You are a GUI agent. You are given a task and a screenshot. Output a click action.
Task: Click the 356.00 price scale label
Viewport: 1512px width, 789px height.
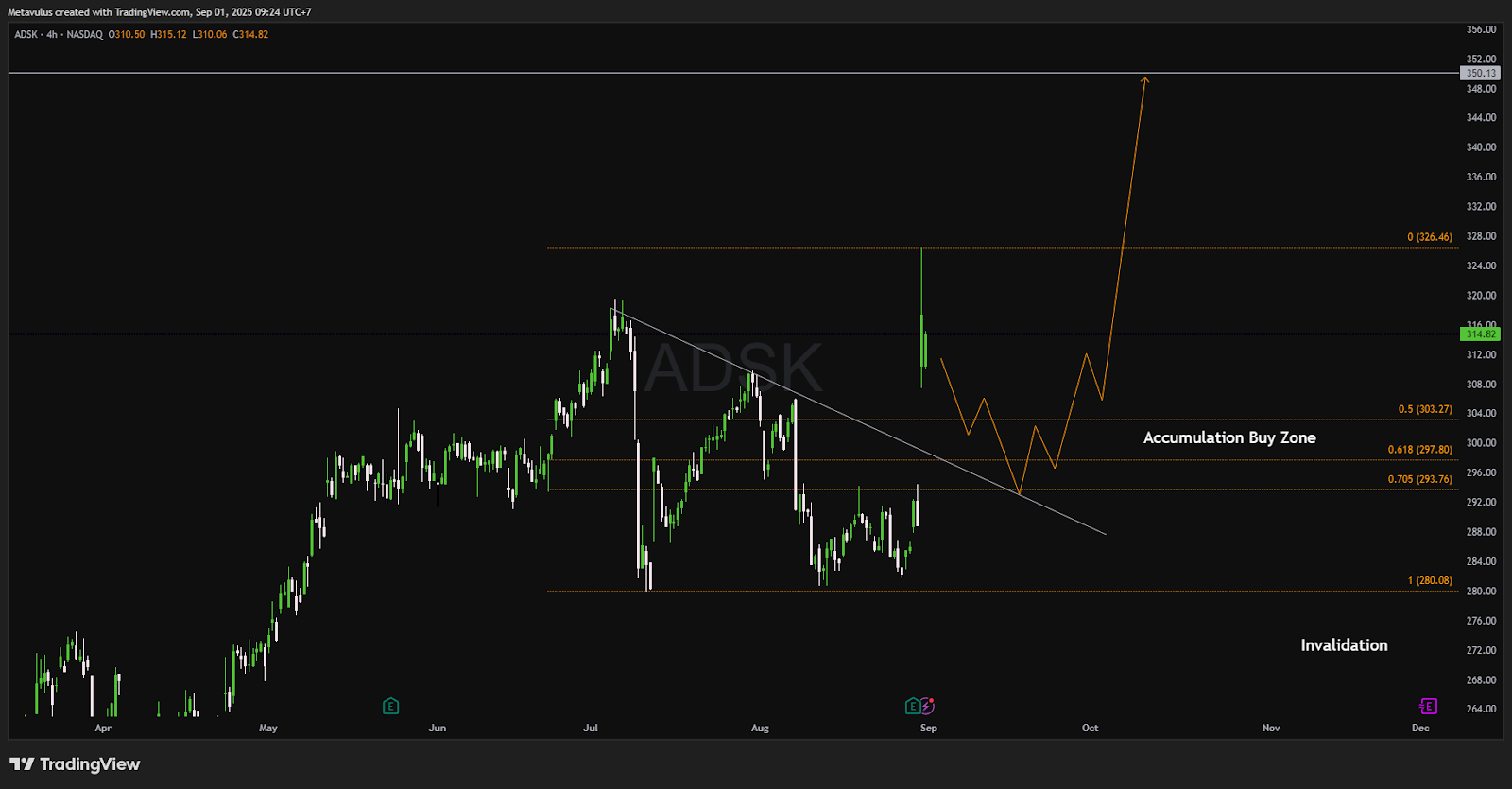[1481, 29]
